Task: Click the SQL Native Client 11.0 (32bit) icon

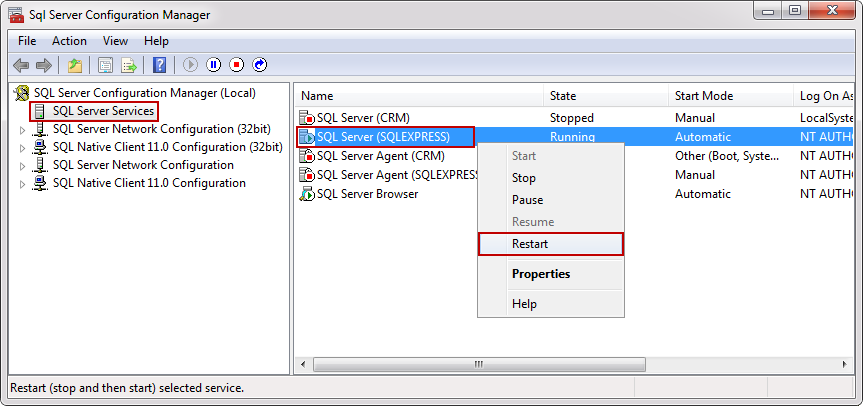Action: [x=40, y=147]
